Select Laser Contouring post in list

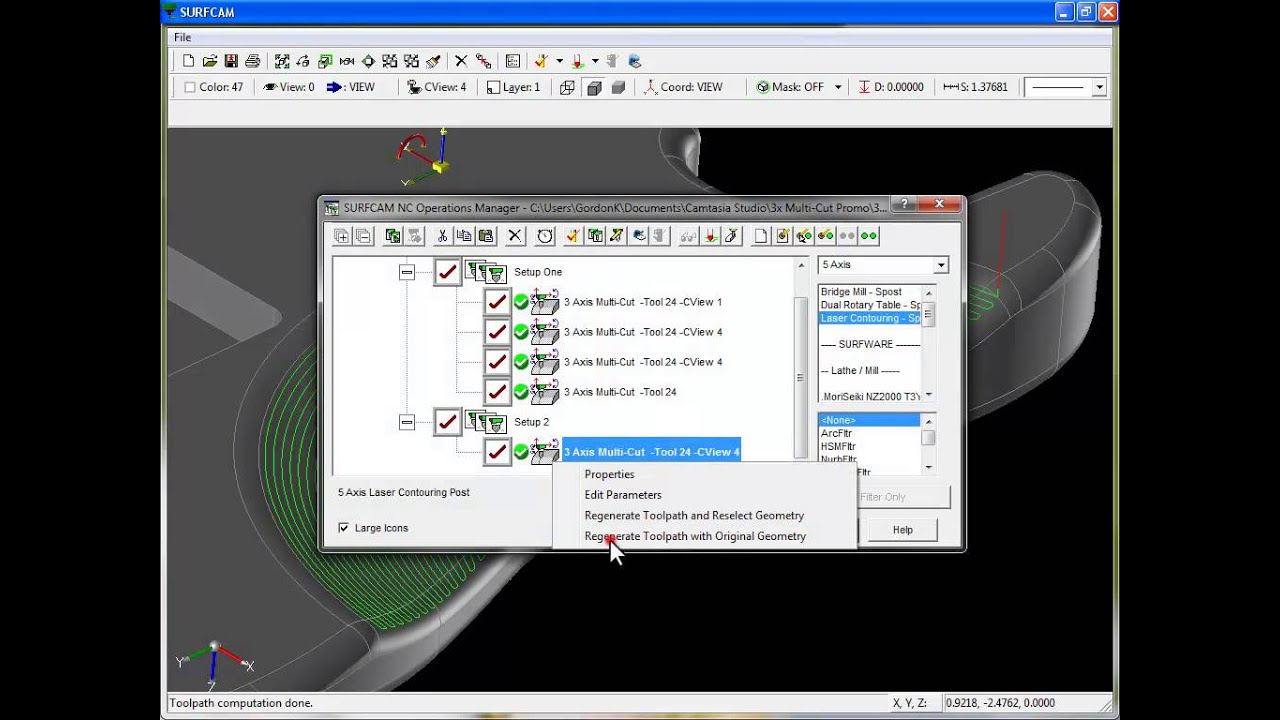coord(869,318)
